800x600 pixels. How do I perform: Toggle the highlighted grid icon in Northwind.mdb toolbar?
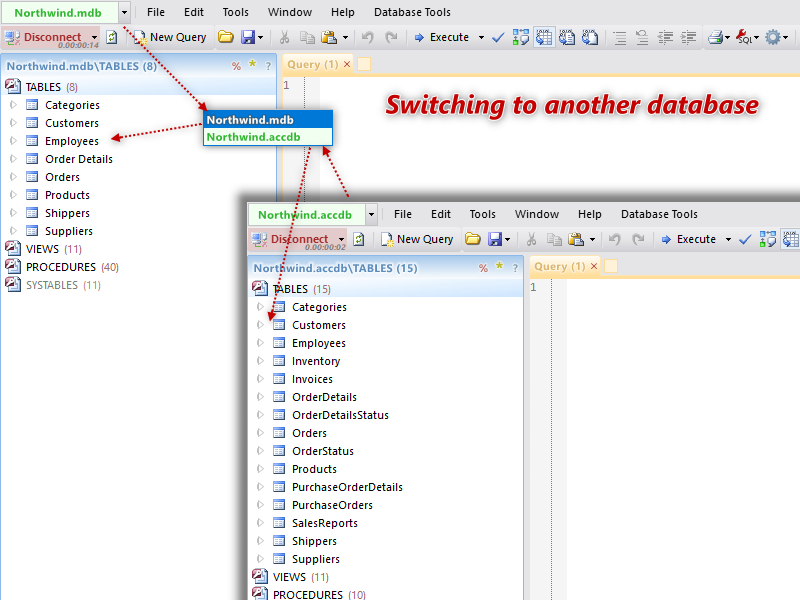[x=544, y=37]
